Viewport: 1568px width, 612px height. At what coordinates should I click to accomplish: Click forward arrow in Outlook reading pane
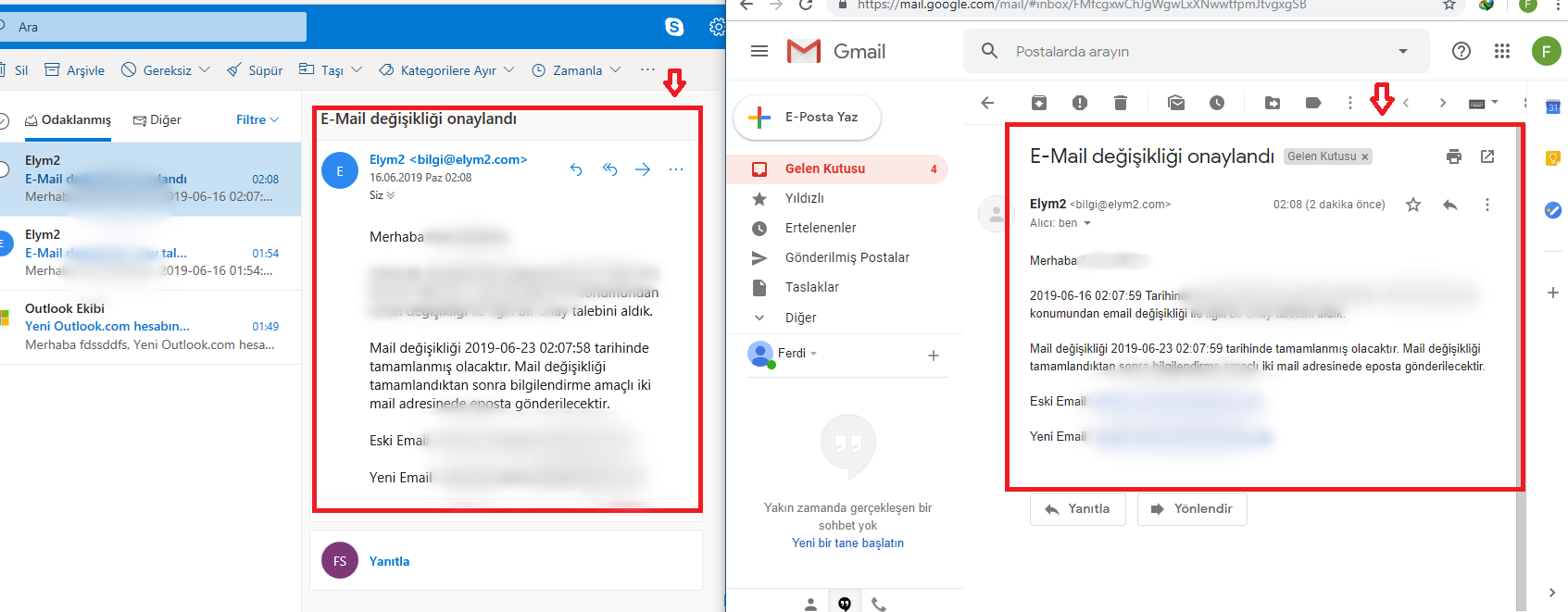coord(643,169)
